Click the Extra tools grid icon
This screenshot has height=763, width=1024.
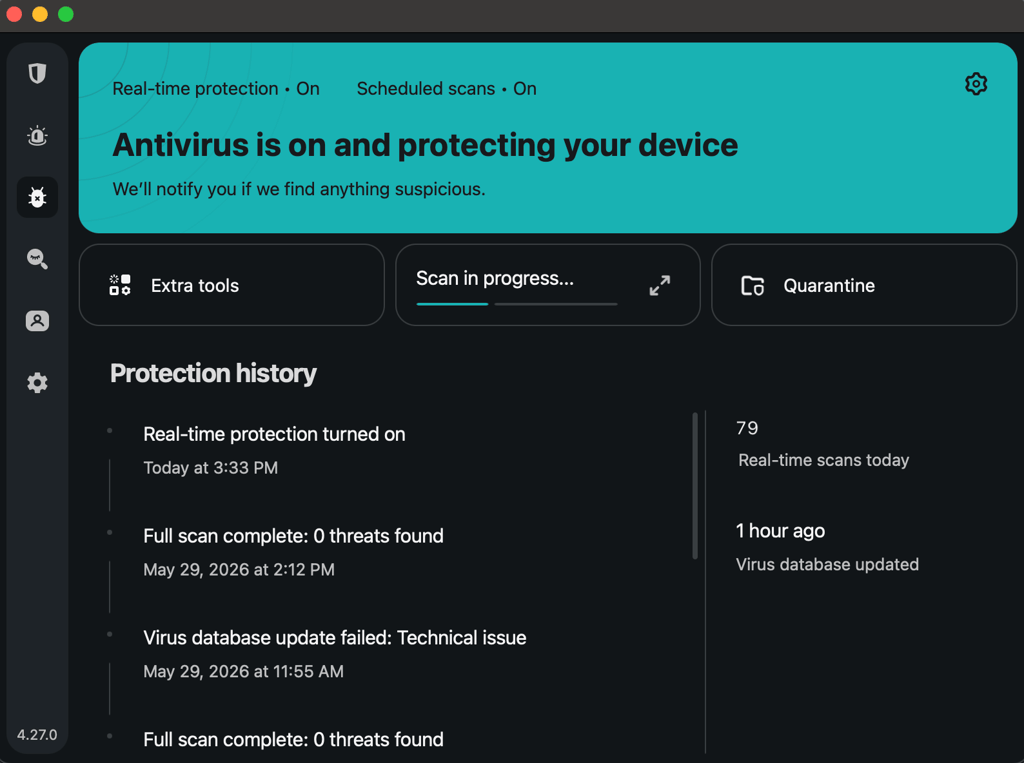pos(120,285)
